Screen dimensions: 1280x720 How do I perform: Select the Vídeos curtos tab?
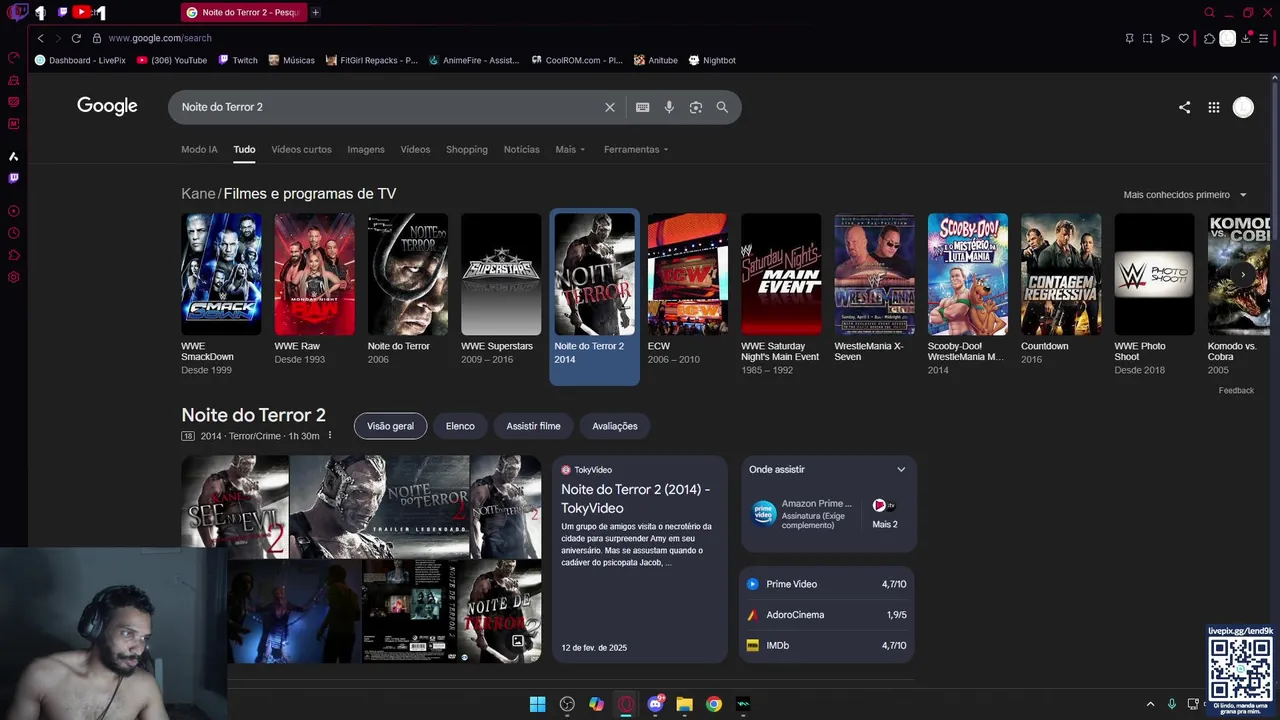click(301, 149)
